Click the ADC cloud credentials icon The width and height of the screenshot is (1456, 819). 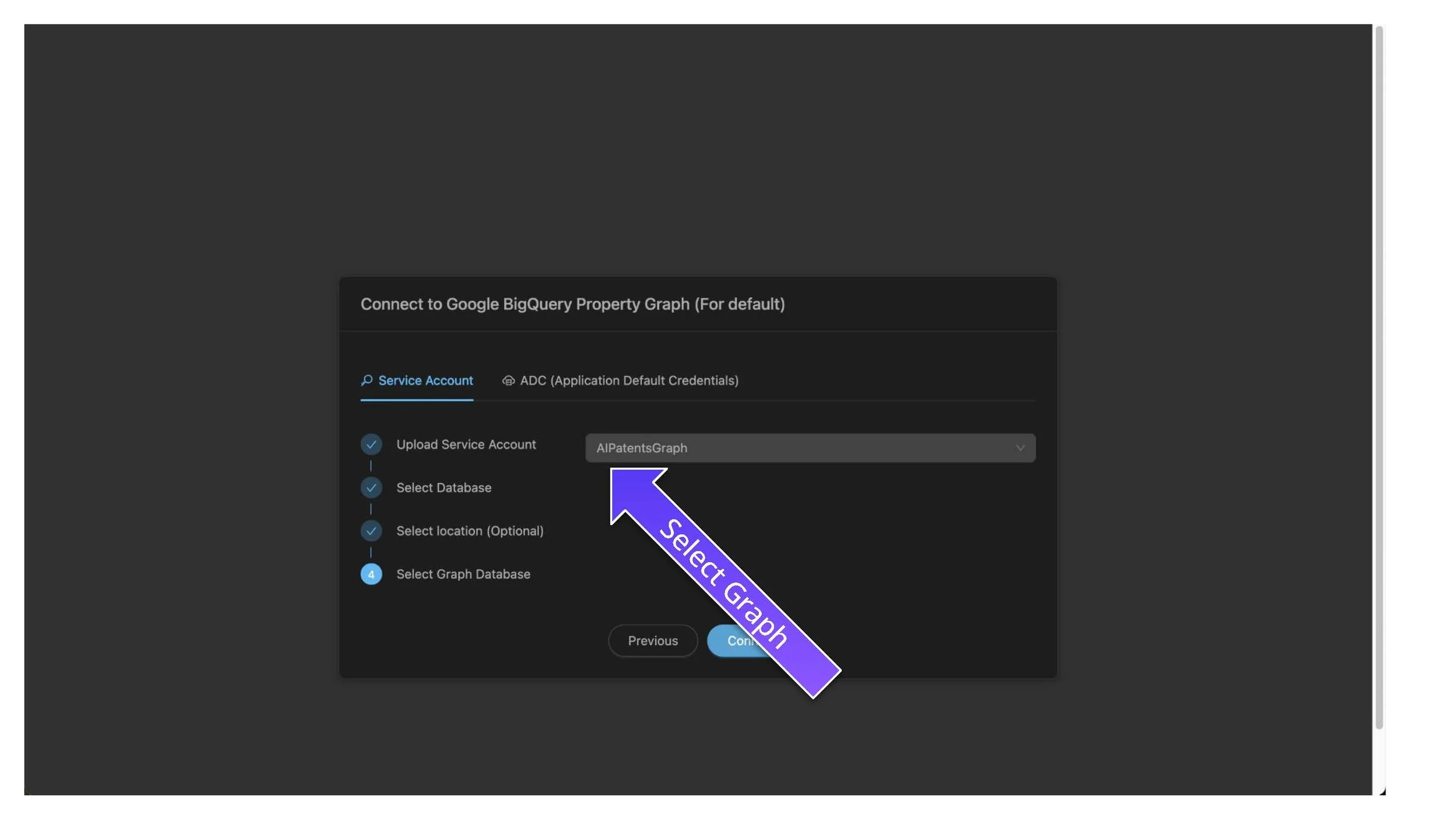pos(508,380)
